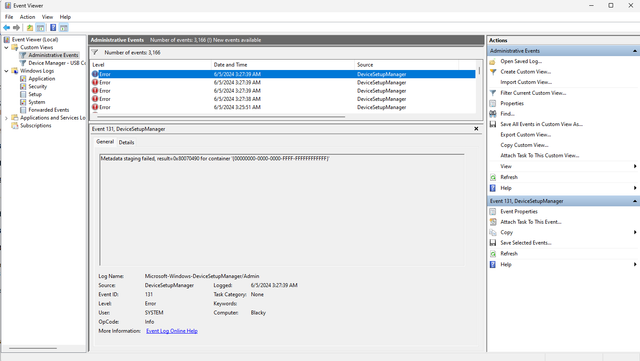Click Refresh under Administrative Events actions
Viewport: 640px width, 361px height.
point(509,177)
